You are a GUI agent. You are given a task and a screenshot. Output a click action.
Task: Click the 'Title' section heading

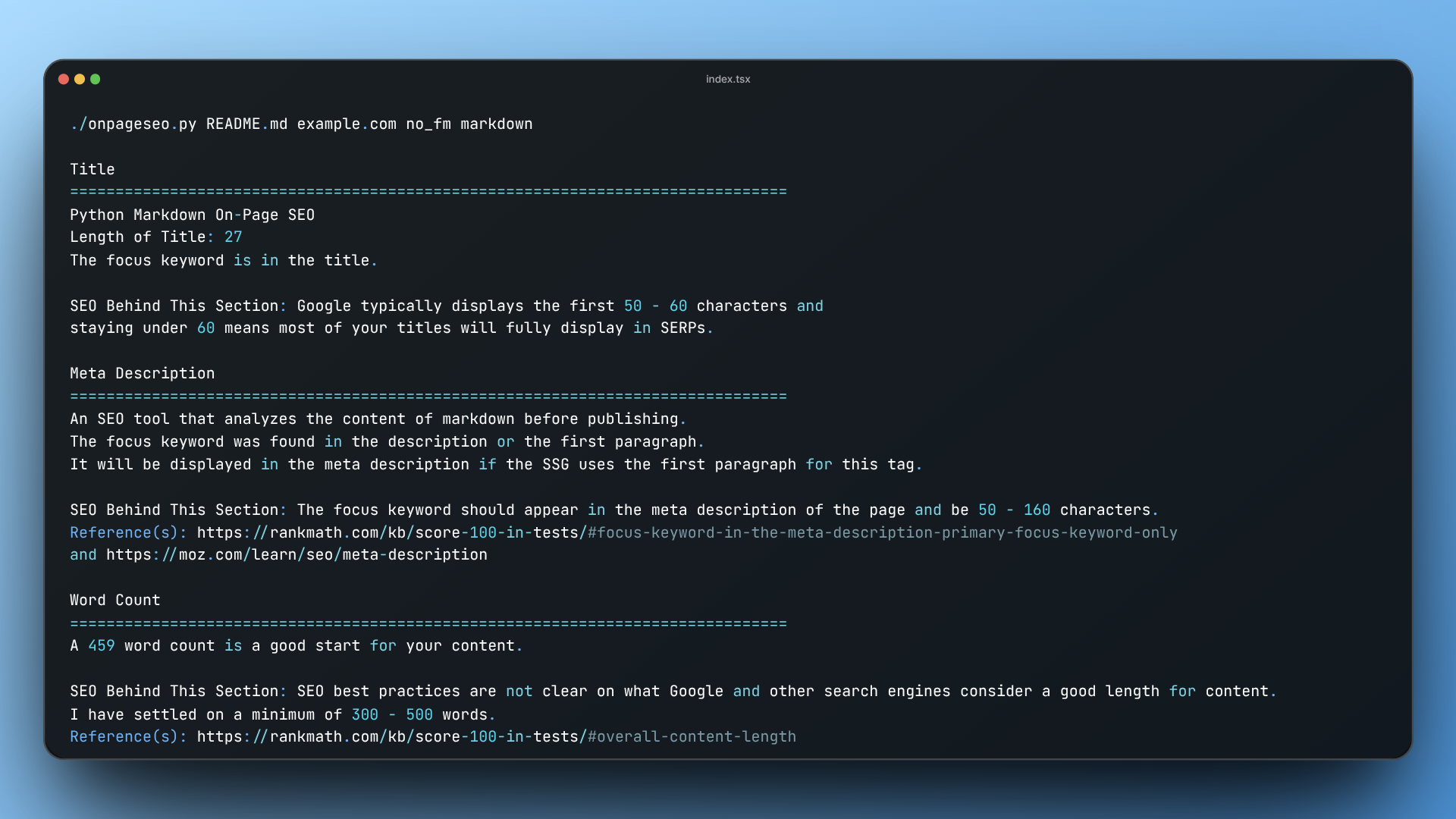[x=93, y=170]
